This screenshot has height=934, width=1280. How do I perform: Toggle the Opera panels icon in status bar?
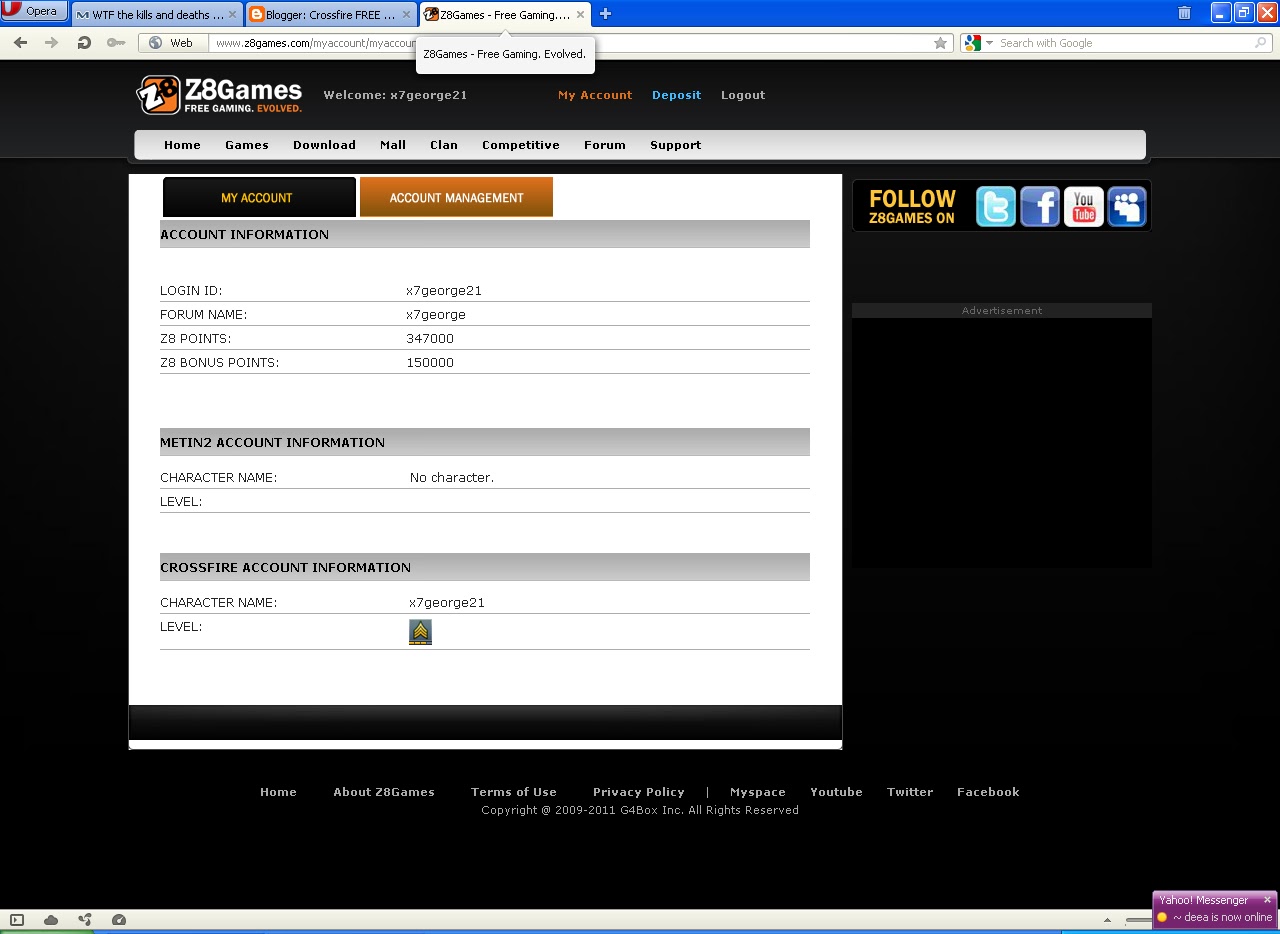(x=16, y=920)
